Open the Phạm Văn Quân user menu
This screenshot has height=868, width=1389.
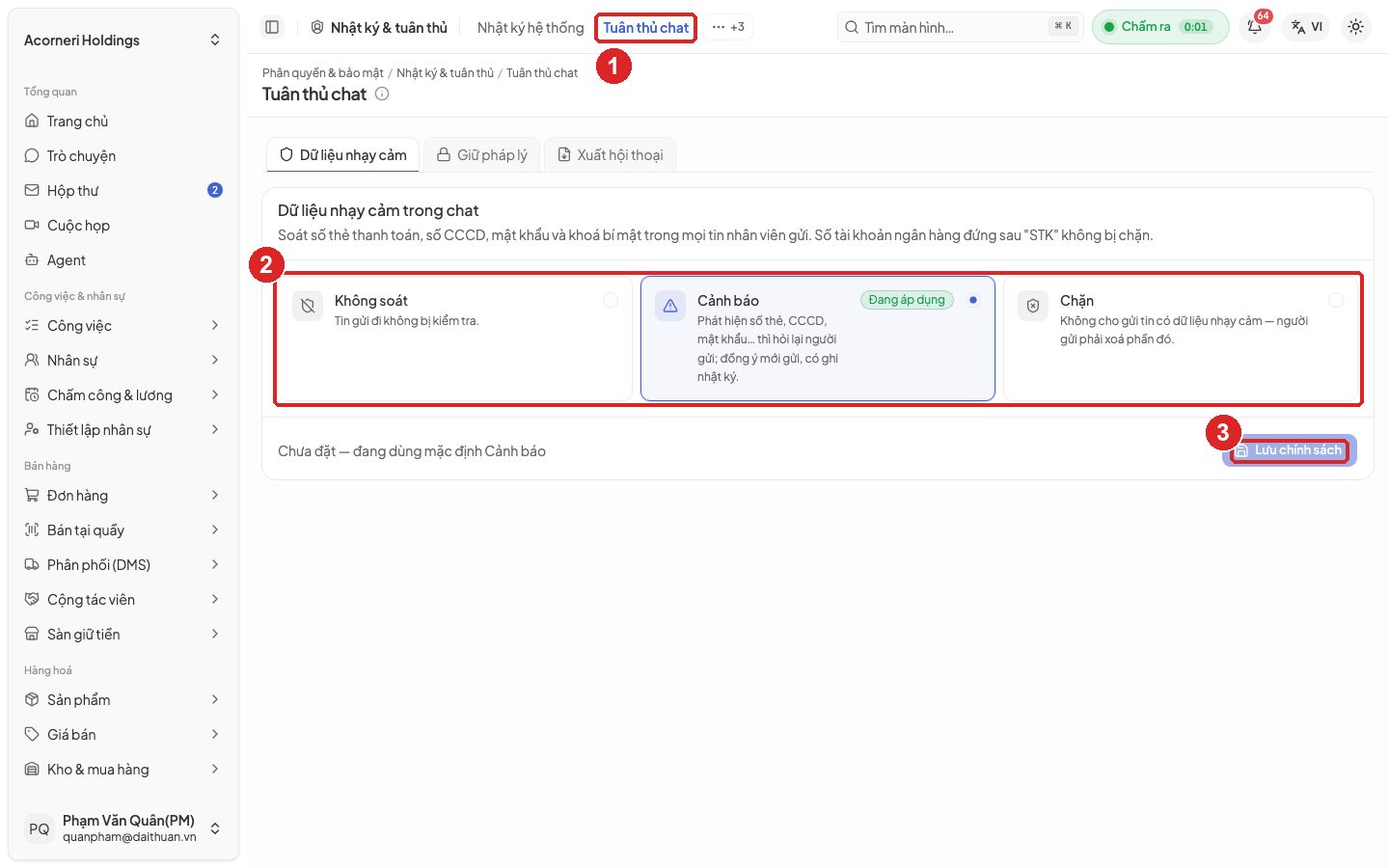[x=123, y=828]
